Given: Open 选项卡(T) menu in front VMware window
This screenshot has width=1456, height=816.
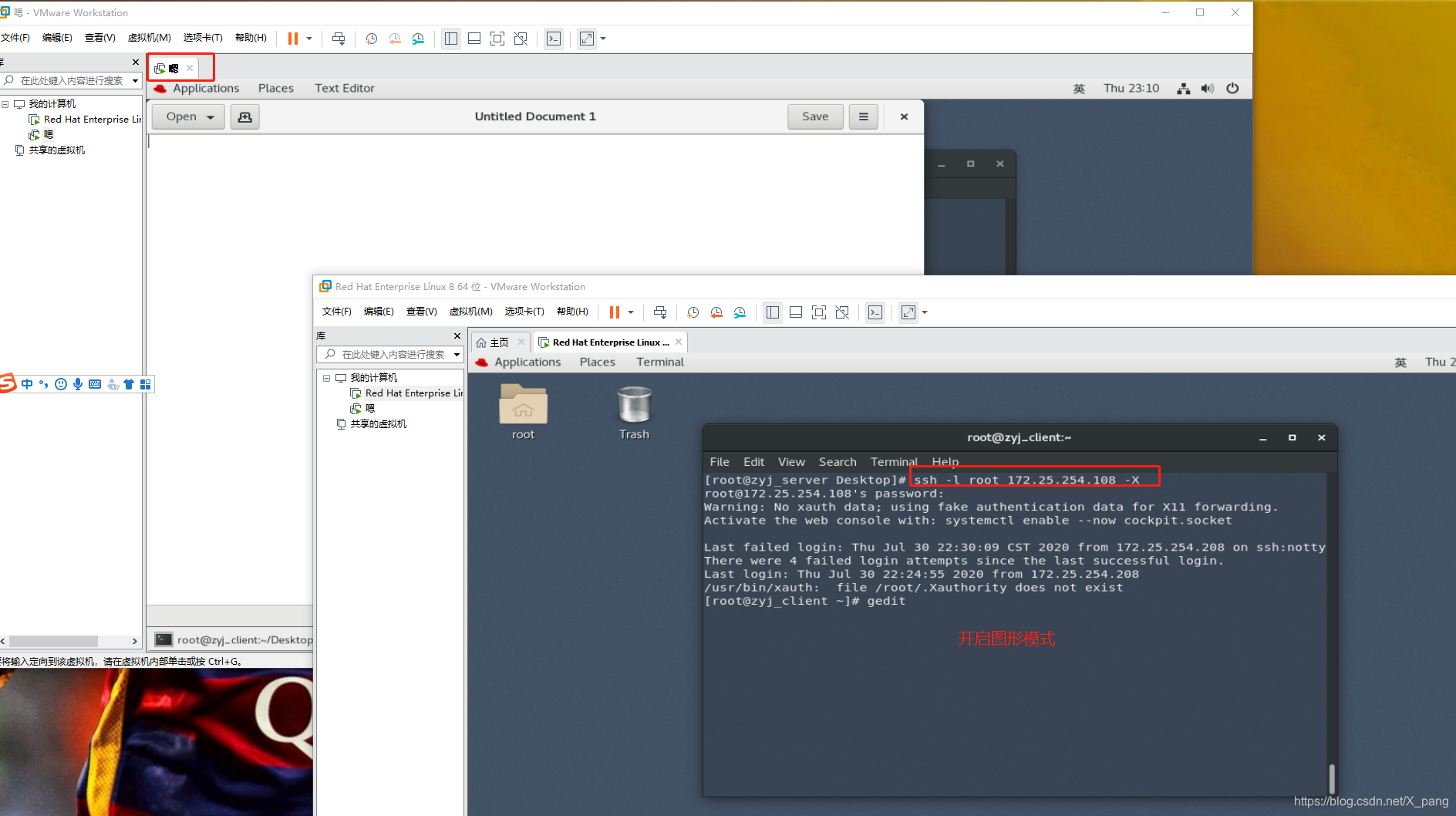Looking at the screenshot, I should tap(524, 312).
